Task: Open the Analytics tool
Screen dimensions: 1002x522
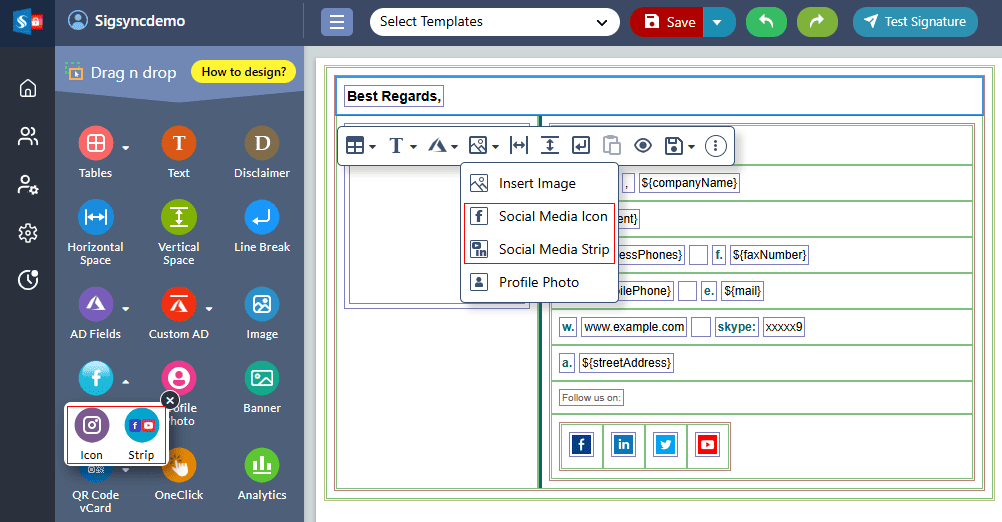Action: click(261, 465)
